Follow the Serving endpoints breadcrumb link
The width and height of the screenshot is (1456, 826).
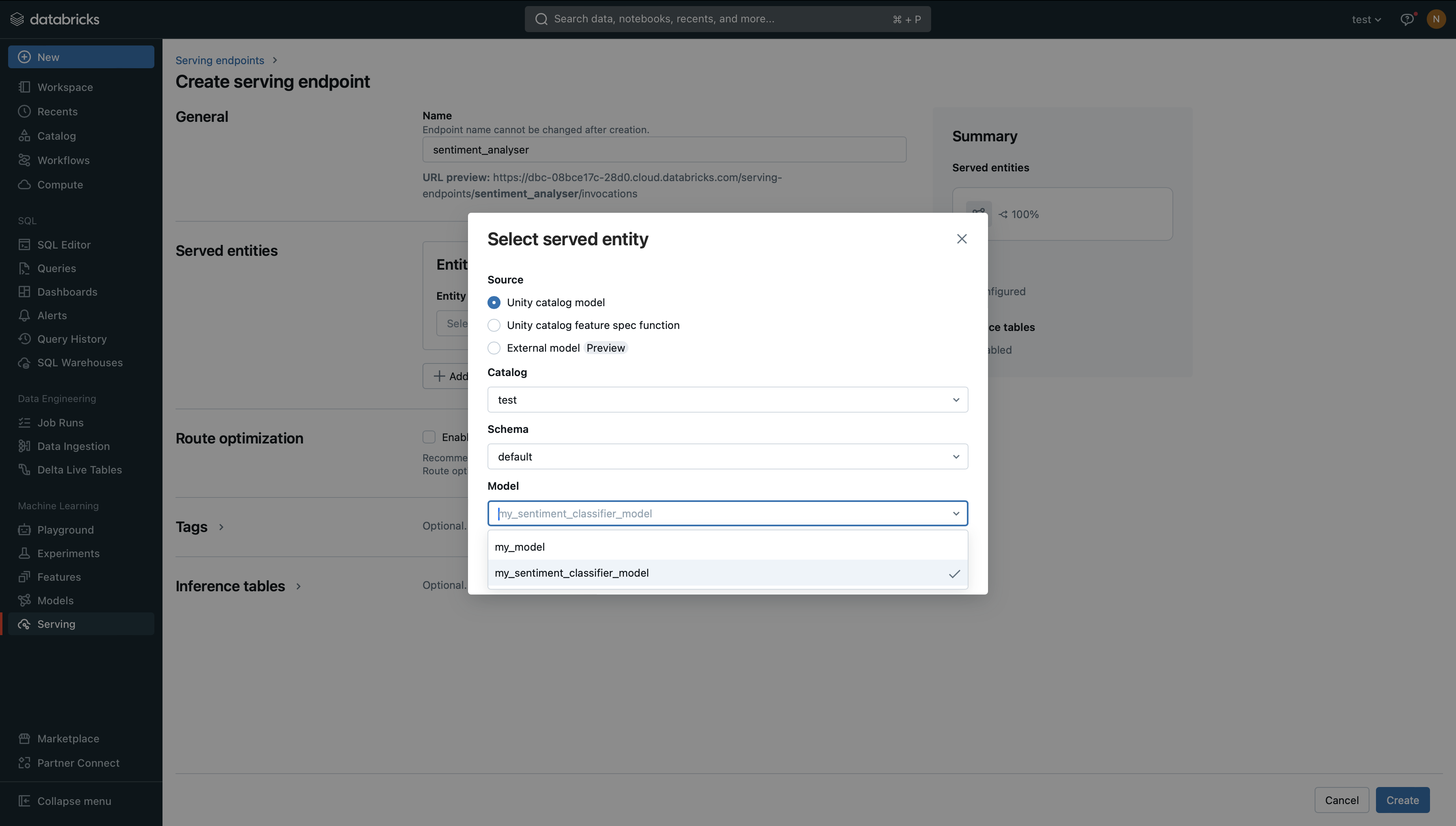(220, 60)
